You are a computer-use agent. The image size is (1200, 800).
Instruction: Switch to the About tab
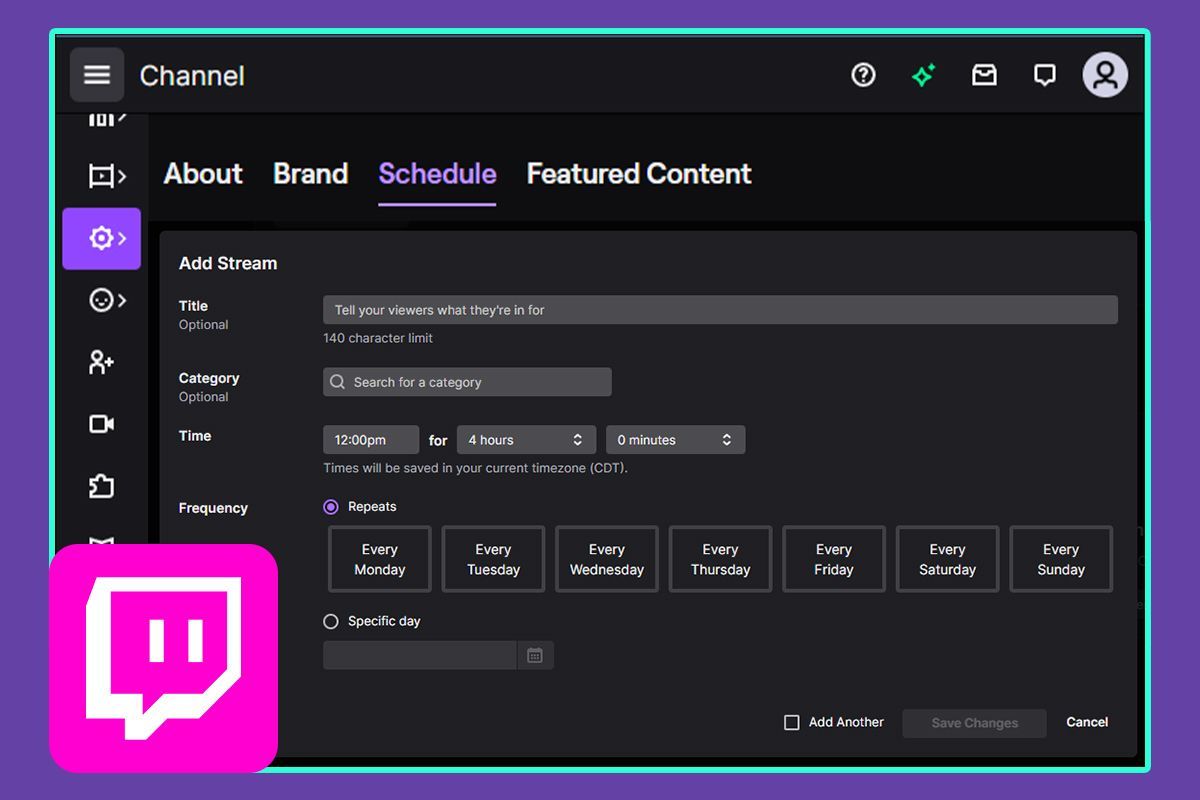click(203, 174)
